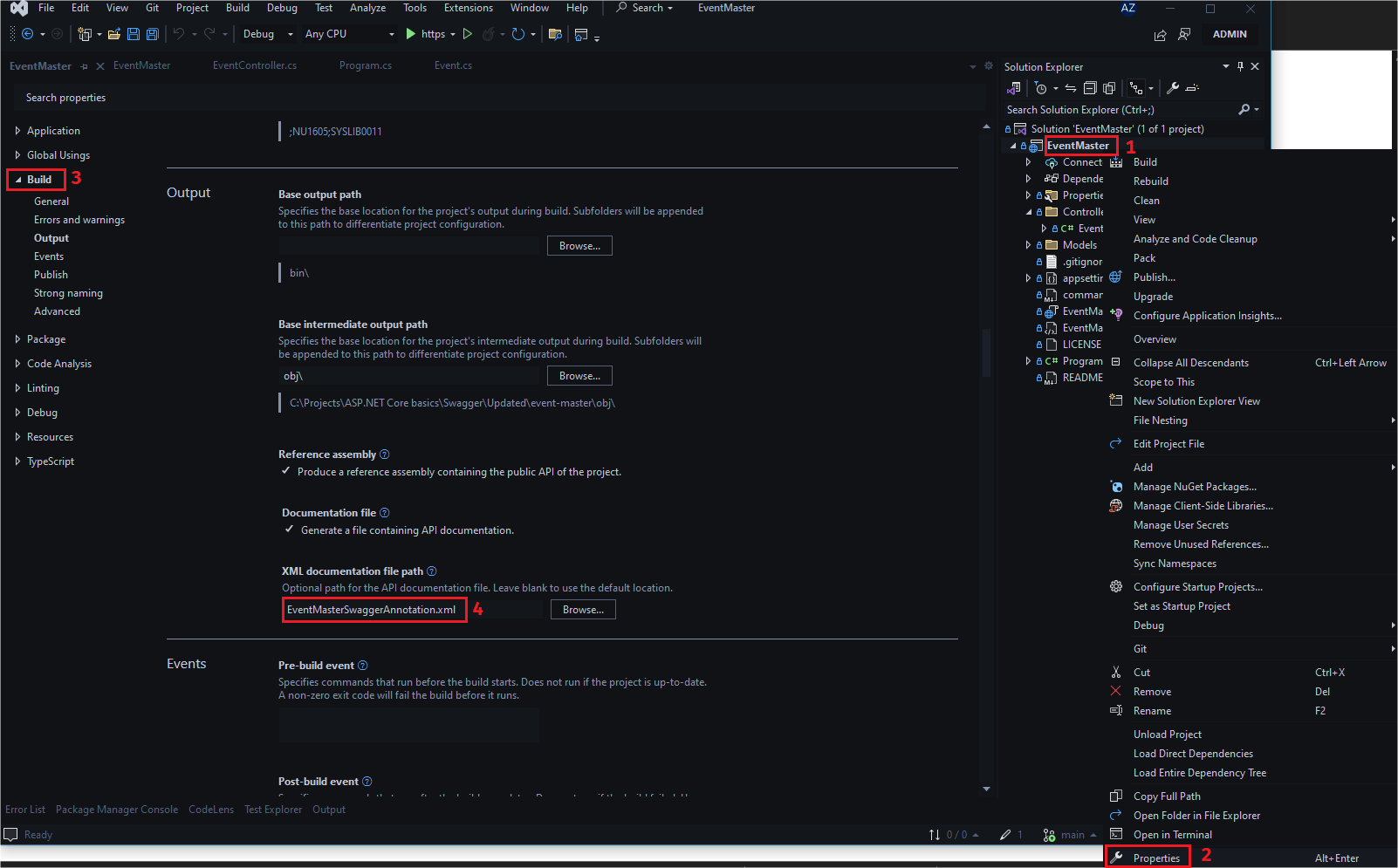The image size is (1398, 868).
Task: Click the Save file toolbar icon
Action: pos(134,34)
